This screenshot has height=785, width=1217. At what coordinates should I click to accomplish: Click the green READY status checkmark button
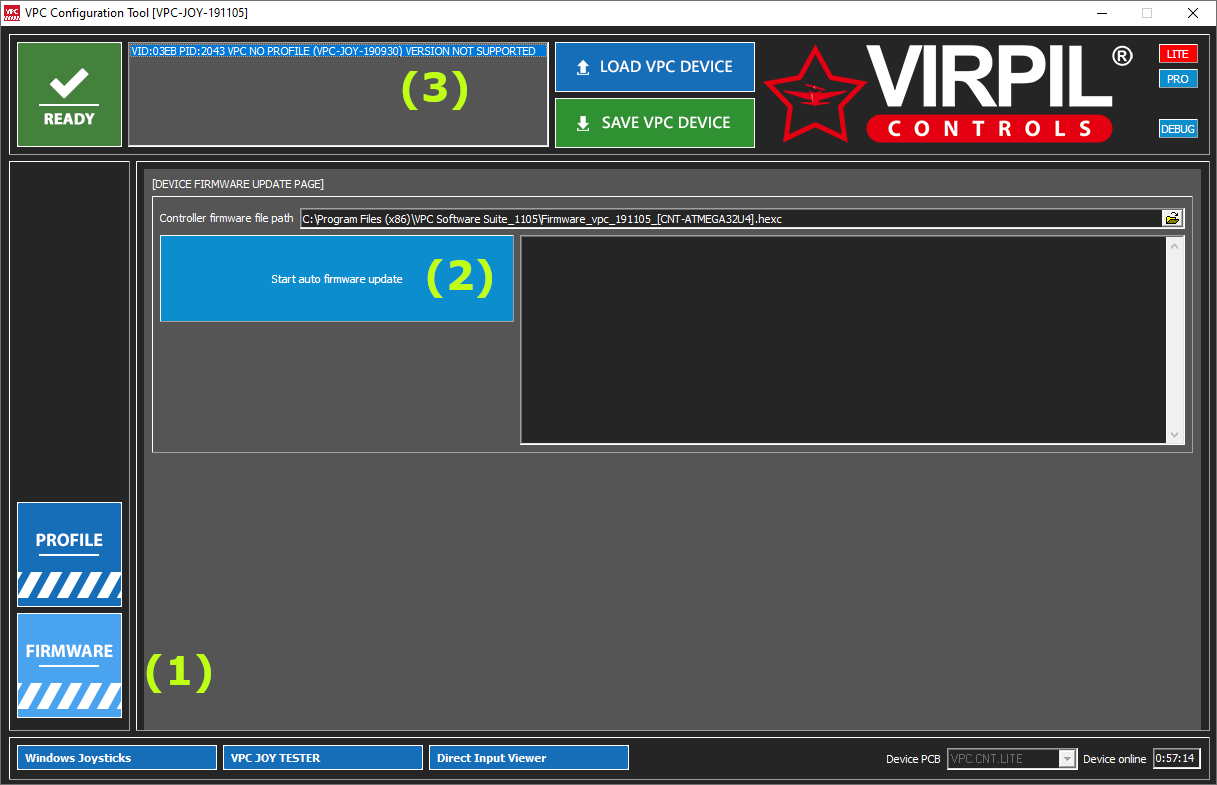click(69, 95)
